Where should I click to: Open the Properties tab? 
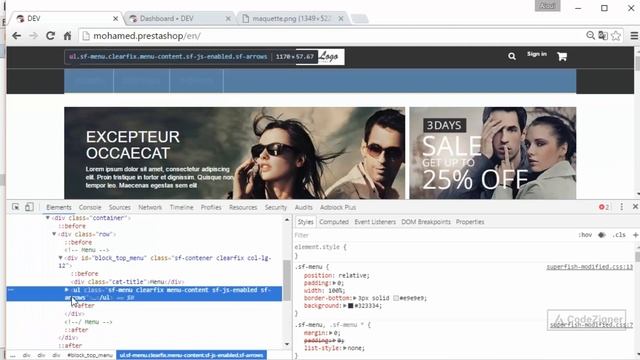click(x=470, y=222)
